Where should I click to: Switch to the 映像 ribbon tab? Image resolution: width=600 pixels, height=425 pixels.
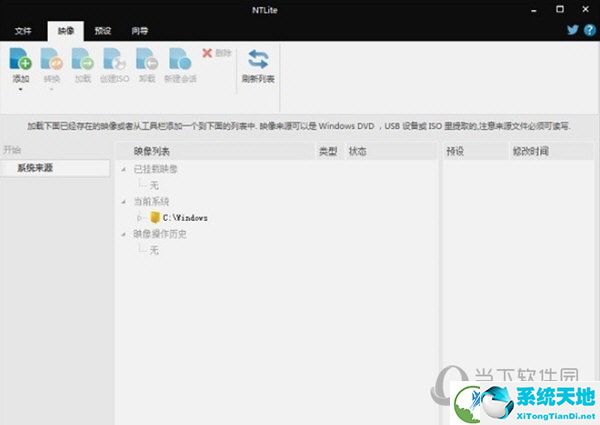[66, 31]
